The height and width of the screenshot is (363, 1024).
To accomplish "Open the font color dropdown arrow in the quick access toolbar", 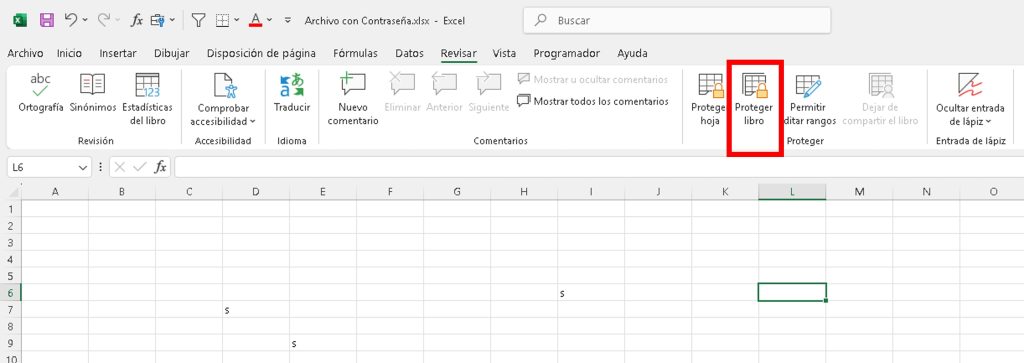I will point(270,20).
